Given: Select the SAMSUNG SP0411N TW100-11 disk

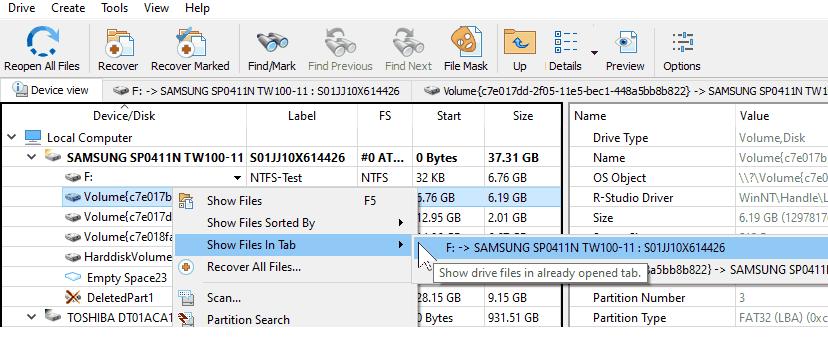Looking at the screenshot, I should point(155,157).
